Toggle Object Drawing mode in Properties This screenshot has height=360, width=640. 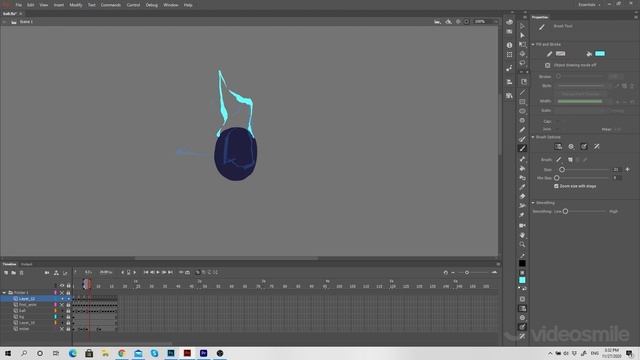pyautogui.click(x=547, y=65)
